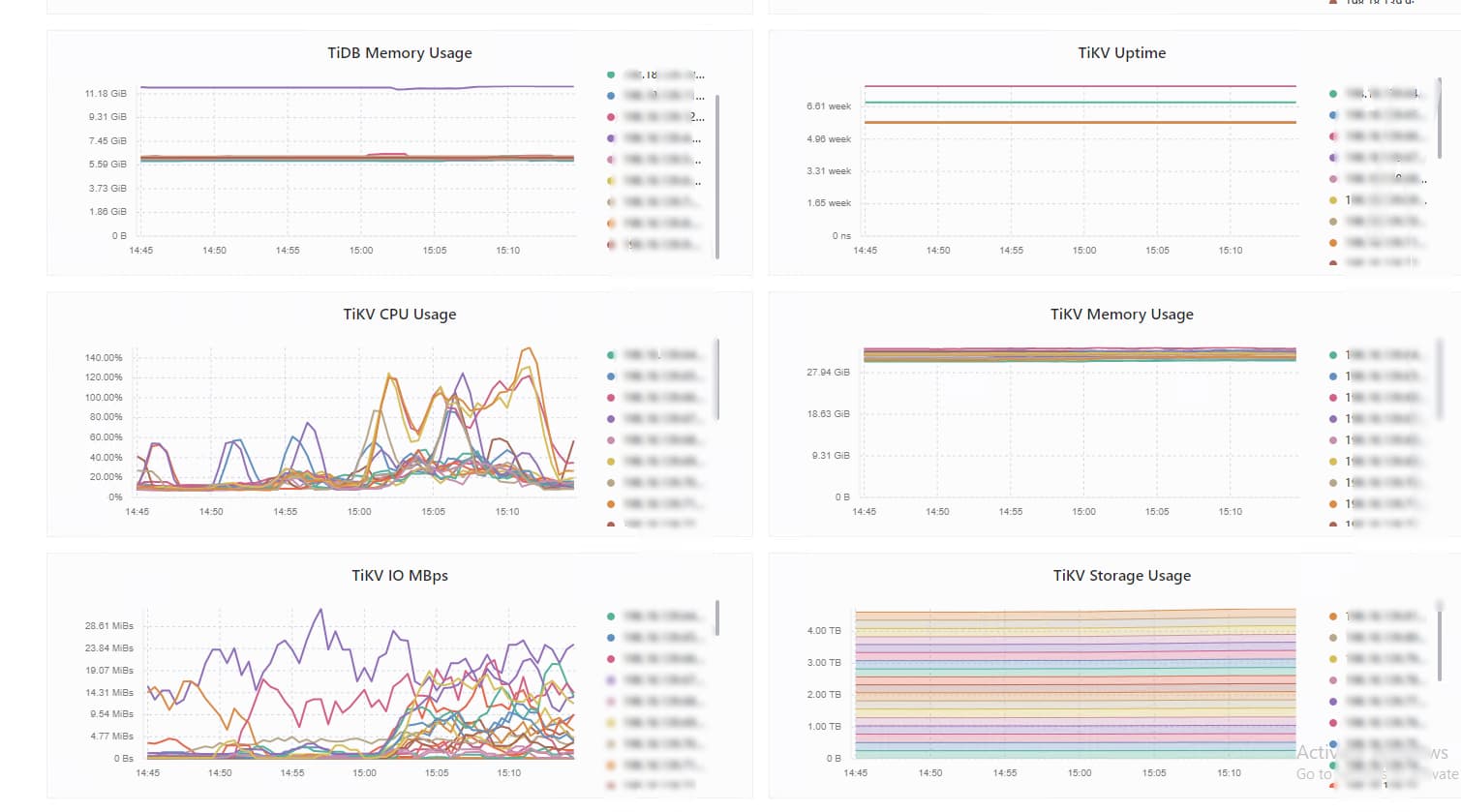Open the TiKV Uptime panel title menu

pos(1121,53)
